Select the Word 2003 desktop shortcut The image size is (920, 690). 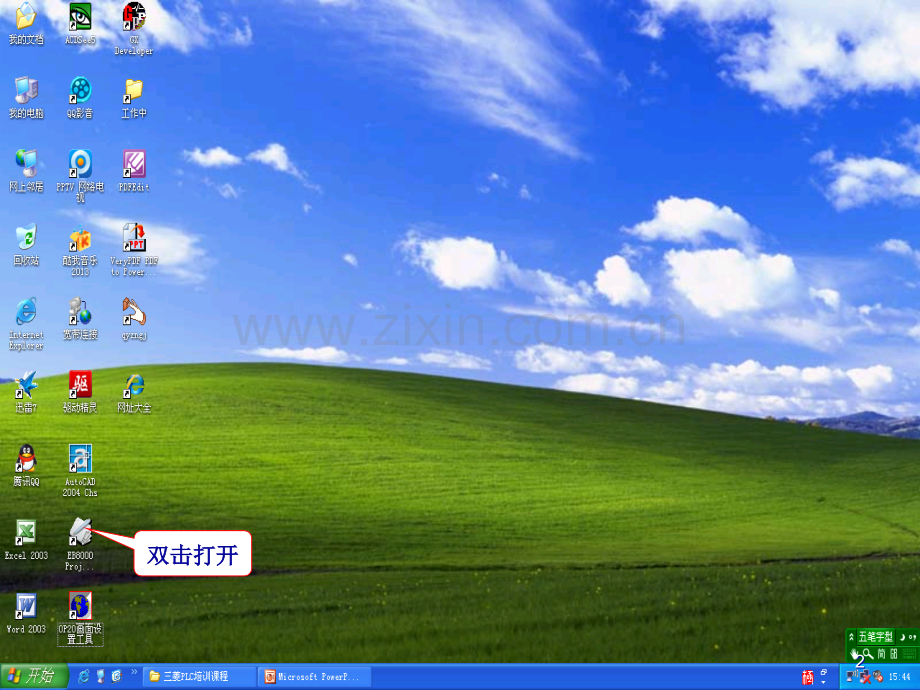click(x=26, y=613)
